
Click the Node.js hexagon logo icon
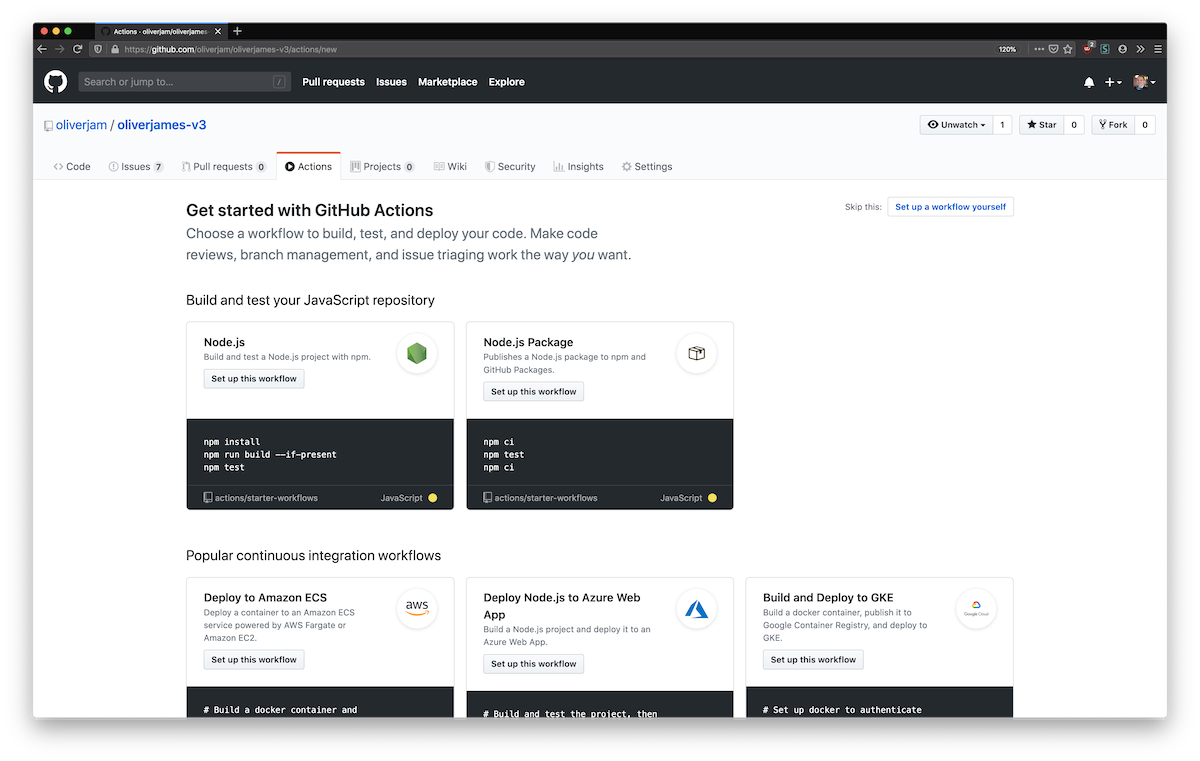[417, 353]
